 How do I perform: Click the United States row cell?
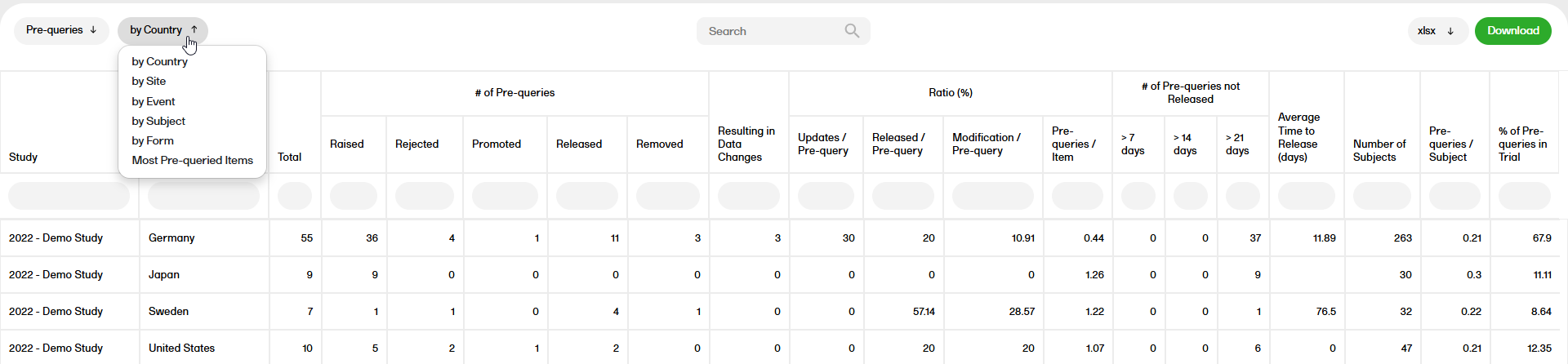click(x=181, y=348)
